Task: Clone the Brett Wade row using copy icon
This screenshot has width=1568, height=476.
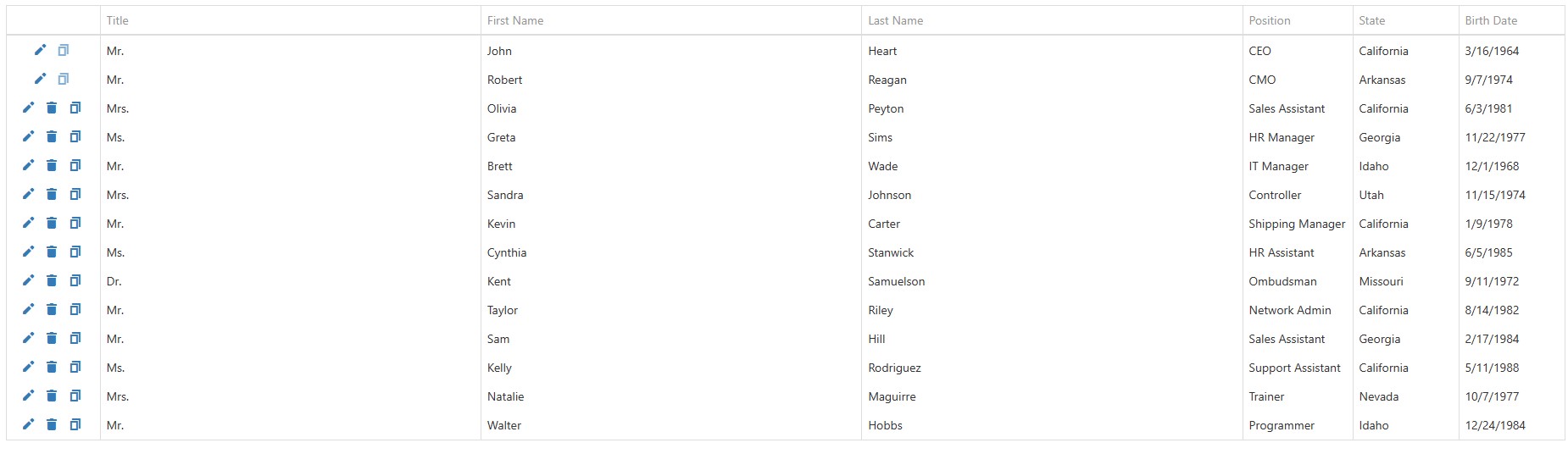Action: point(75,165)
